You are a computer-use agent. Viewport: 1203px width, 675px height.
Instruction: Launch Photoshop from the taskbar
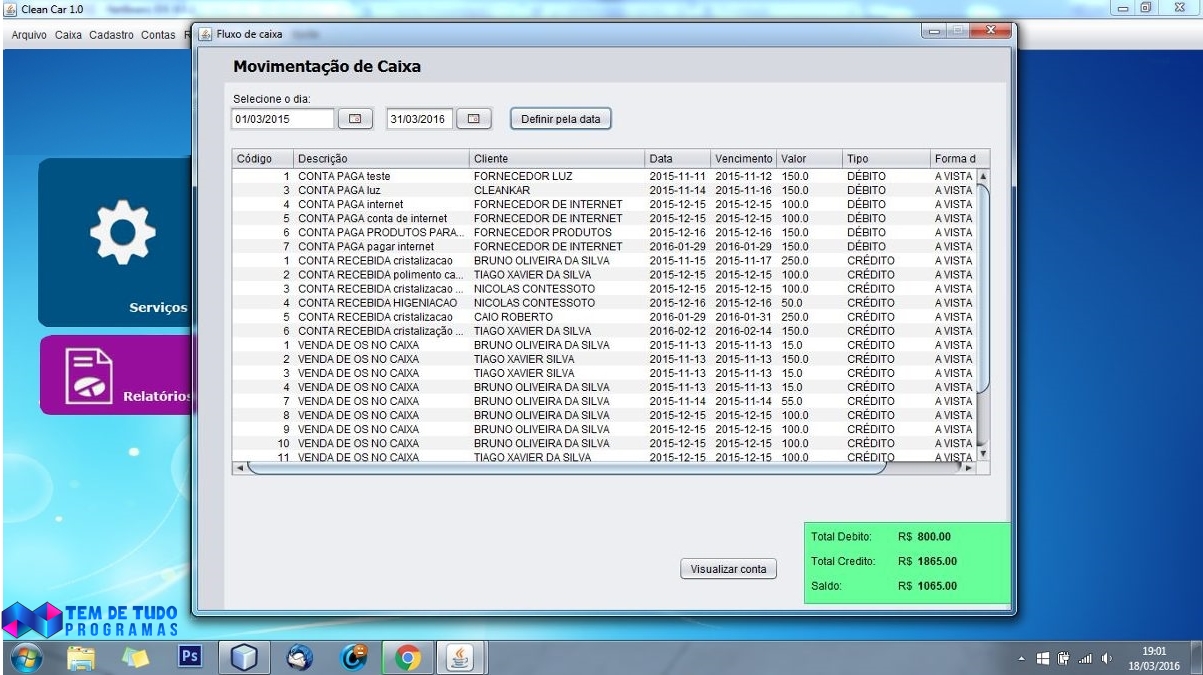[x=189, y=655]
